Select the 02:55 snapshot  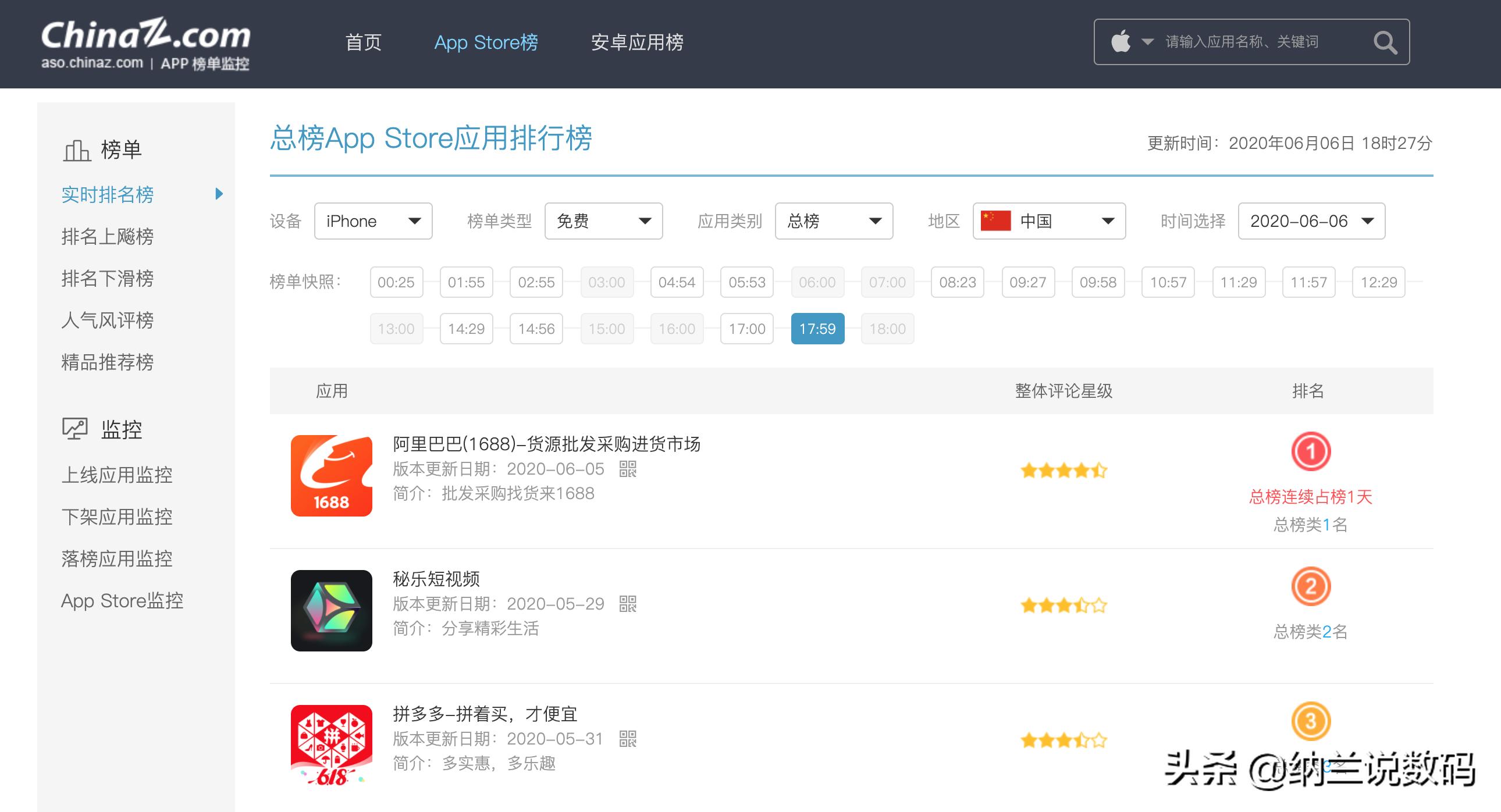point(536,282)
